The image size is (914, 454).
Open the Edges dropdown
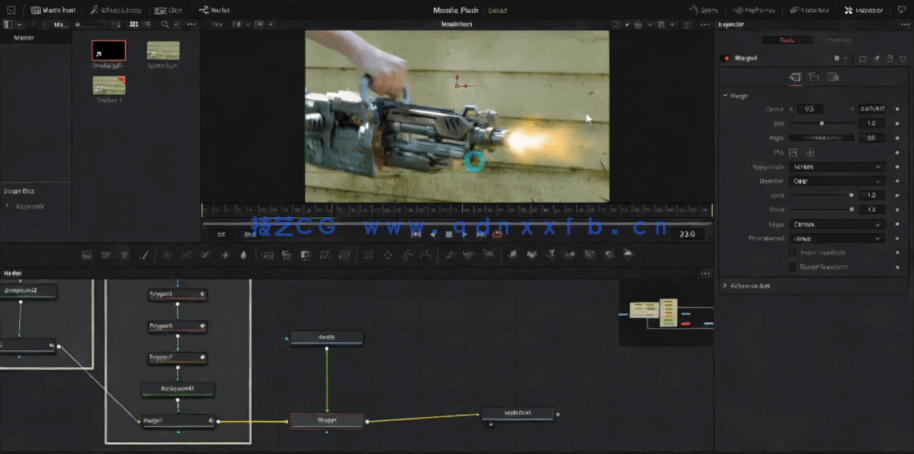[836, 224]
